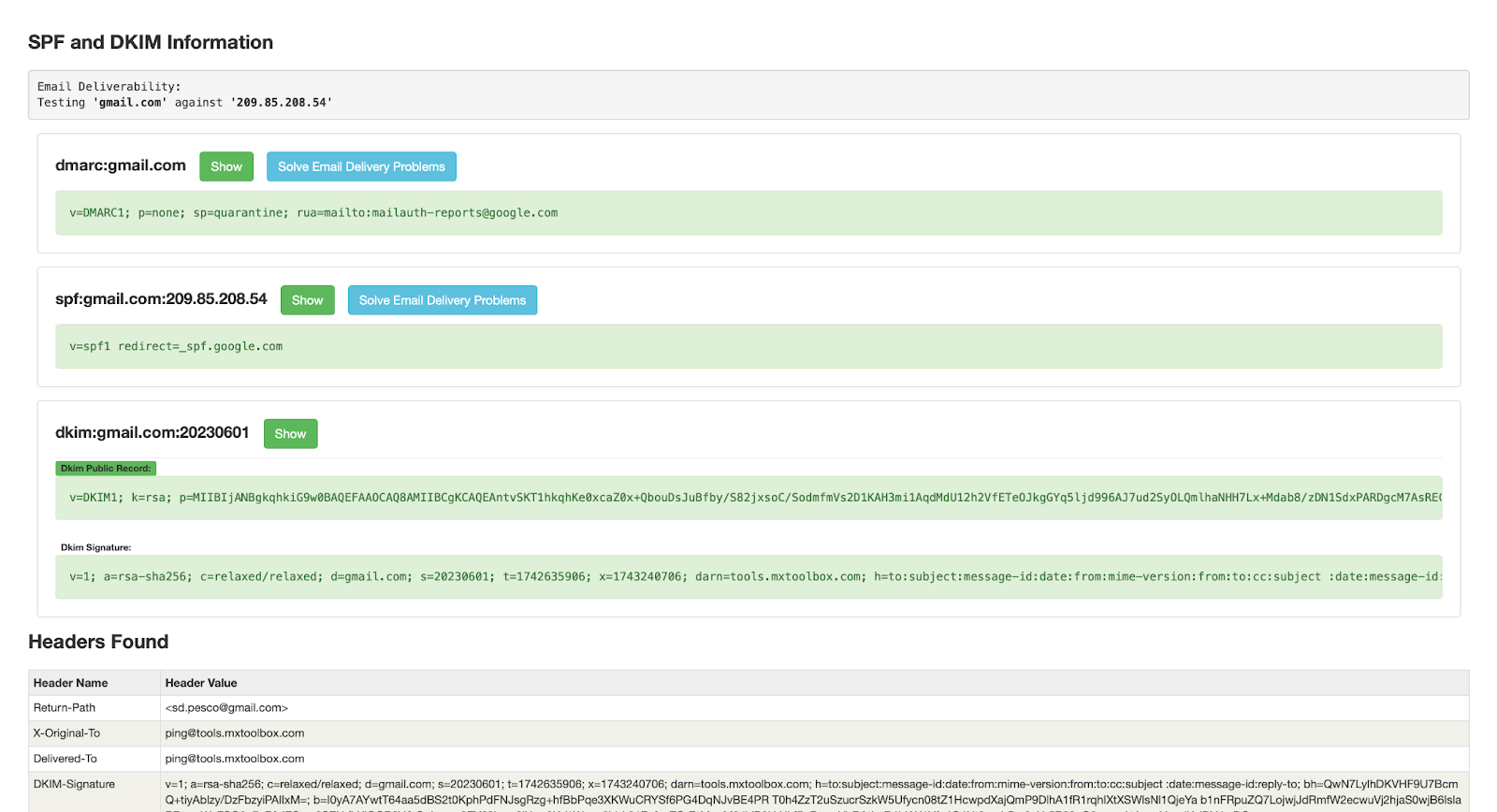This screenshot has width=1497, height=812.
Task: Click Show button next to dmarc:gmail.com
Action: coord(226,167)
